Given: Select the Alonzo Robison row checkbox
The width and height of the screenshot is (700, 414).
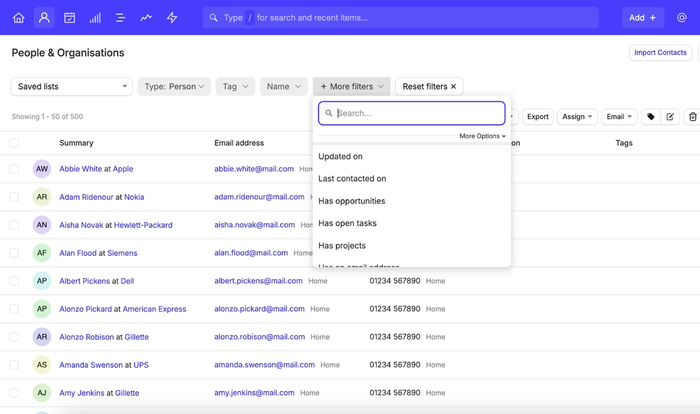Looking at the screenshot, I should [14, 337].
